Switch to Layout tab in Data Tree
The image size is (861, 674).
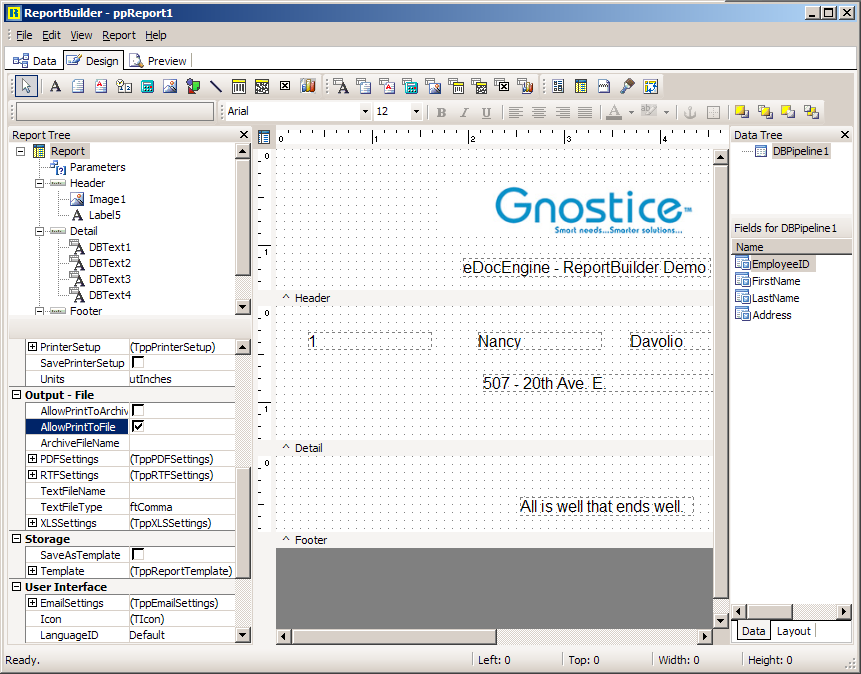(x=793, y=631)
